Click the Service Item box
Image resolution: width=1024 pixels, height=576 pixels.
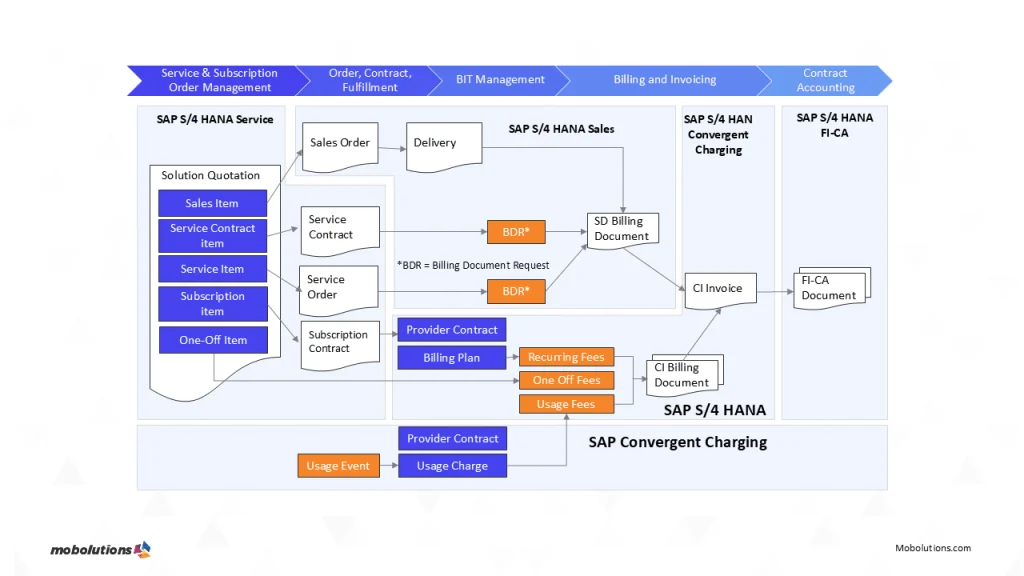click(x=212, y=269)
